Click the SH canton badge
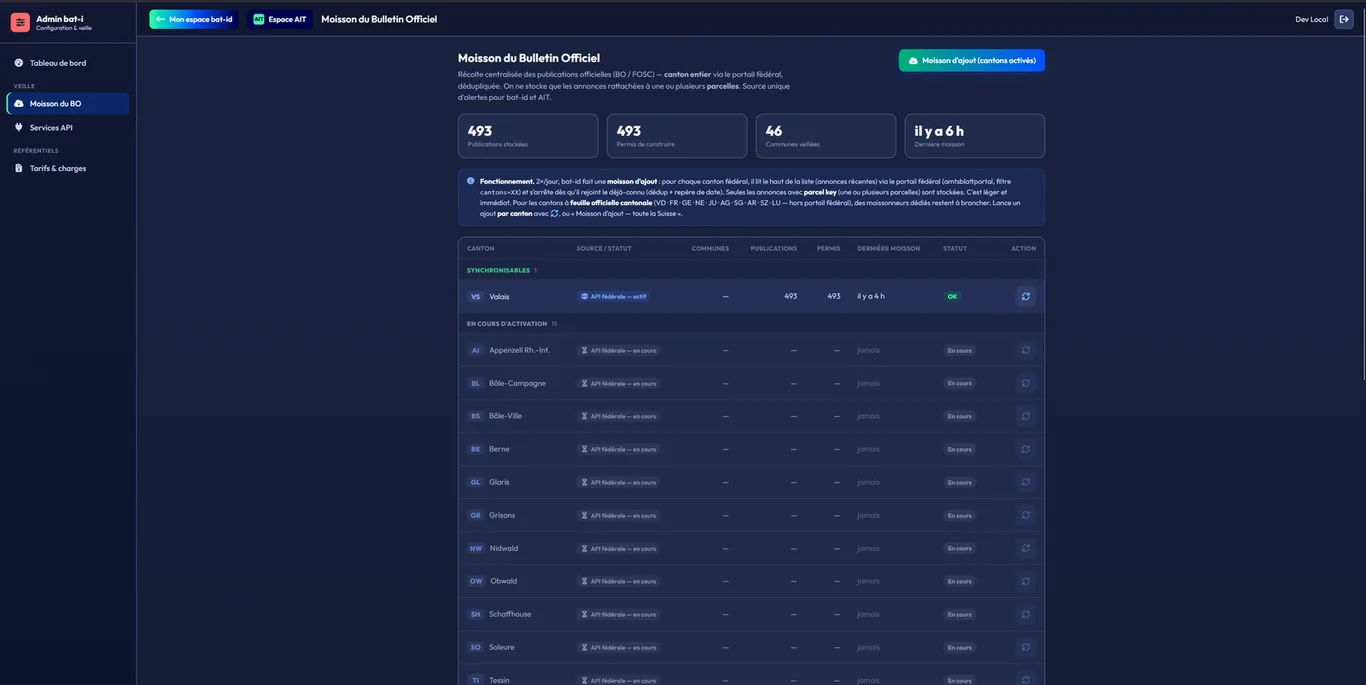 coord(476,614)
